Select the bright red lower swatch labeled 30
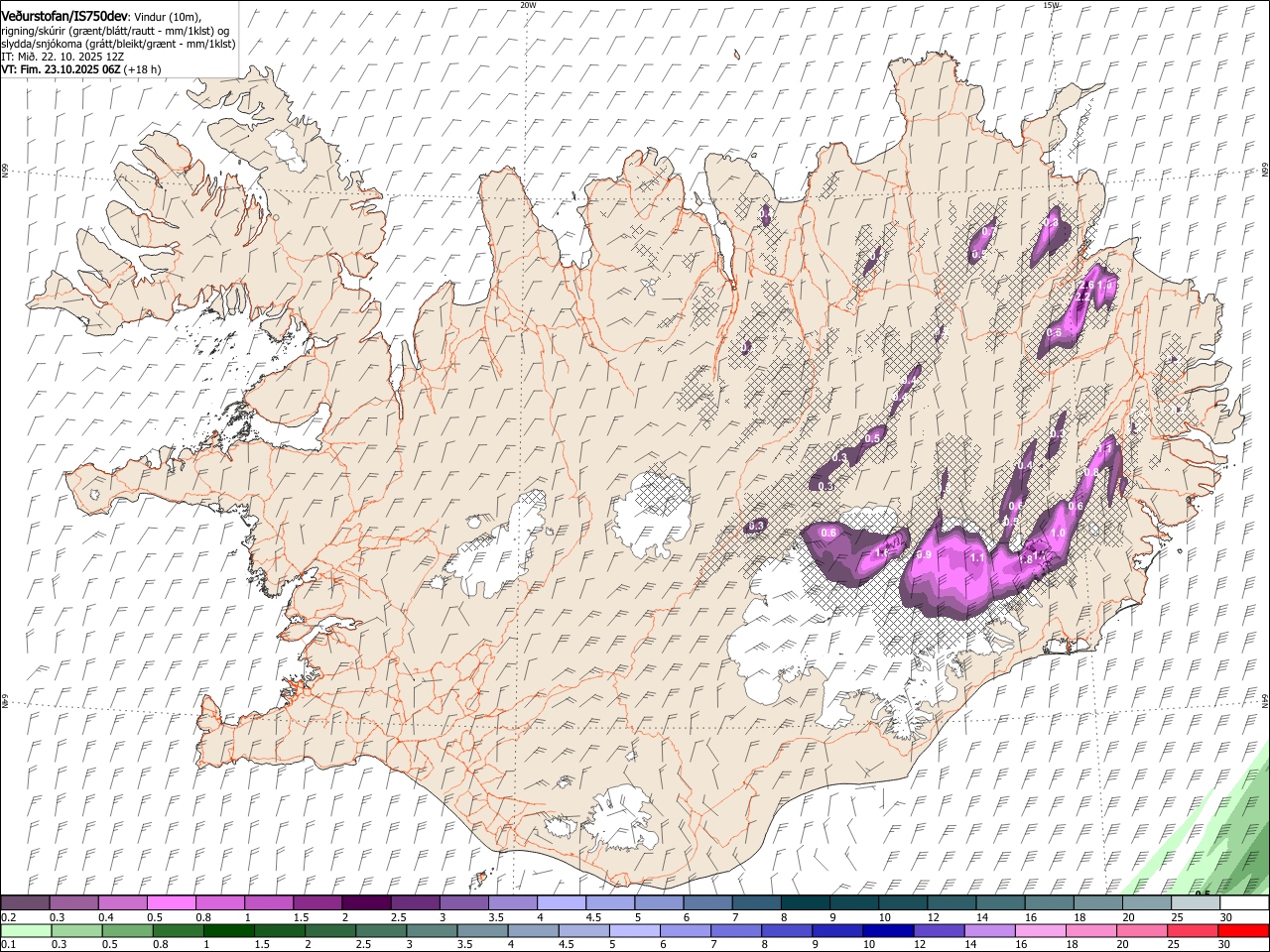The height and width of the screenshot is (952, 1270). coord(1245,930)
